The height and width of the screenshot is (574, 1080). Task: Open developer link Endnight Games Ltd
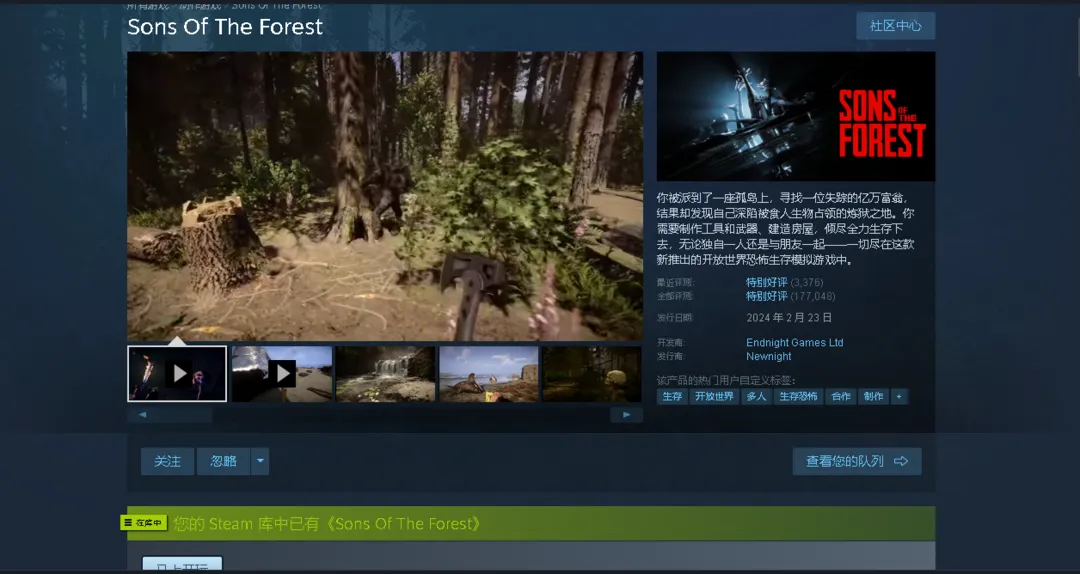pos(794,343)
